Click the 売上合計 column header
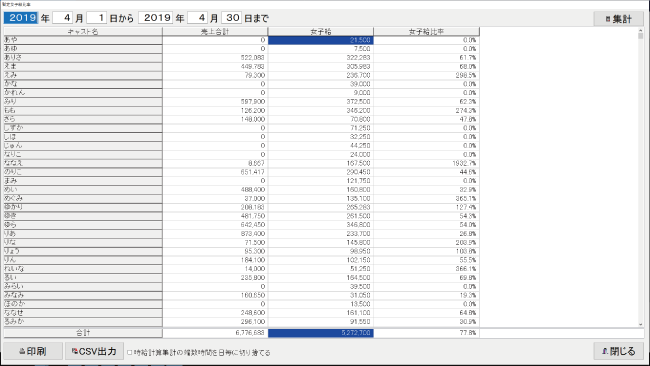This screenshot has height=366, width=650. pos(215,32)
